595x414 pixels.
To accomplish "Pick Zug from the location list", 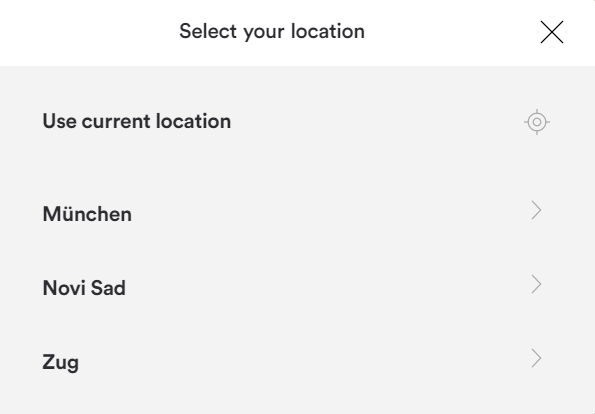I will (x=298, y=361).
